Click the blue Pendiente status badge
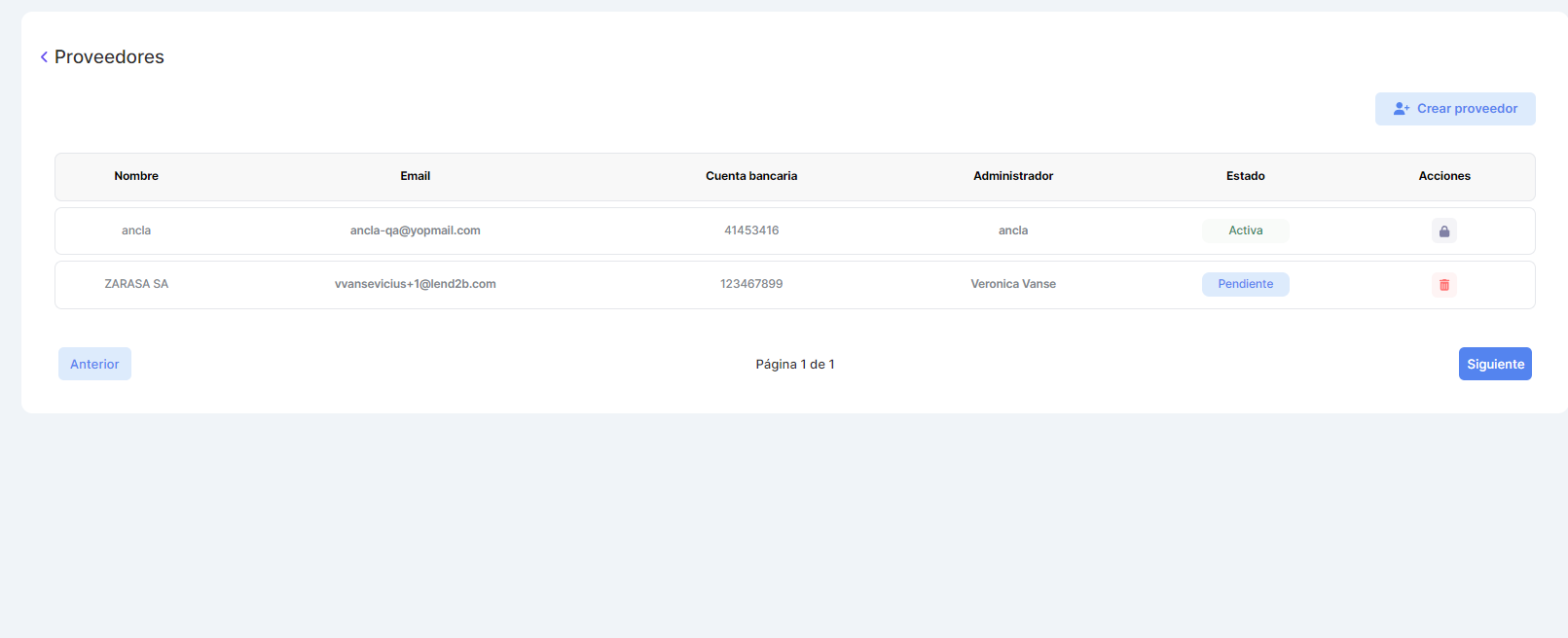Image resolution: width=1568 pixels, height=638 pixels. [1245, 284]
